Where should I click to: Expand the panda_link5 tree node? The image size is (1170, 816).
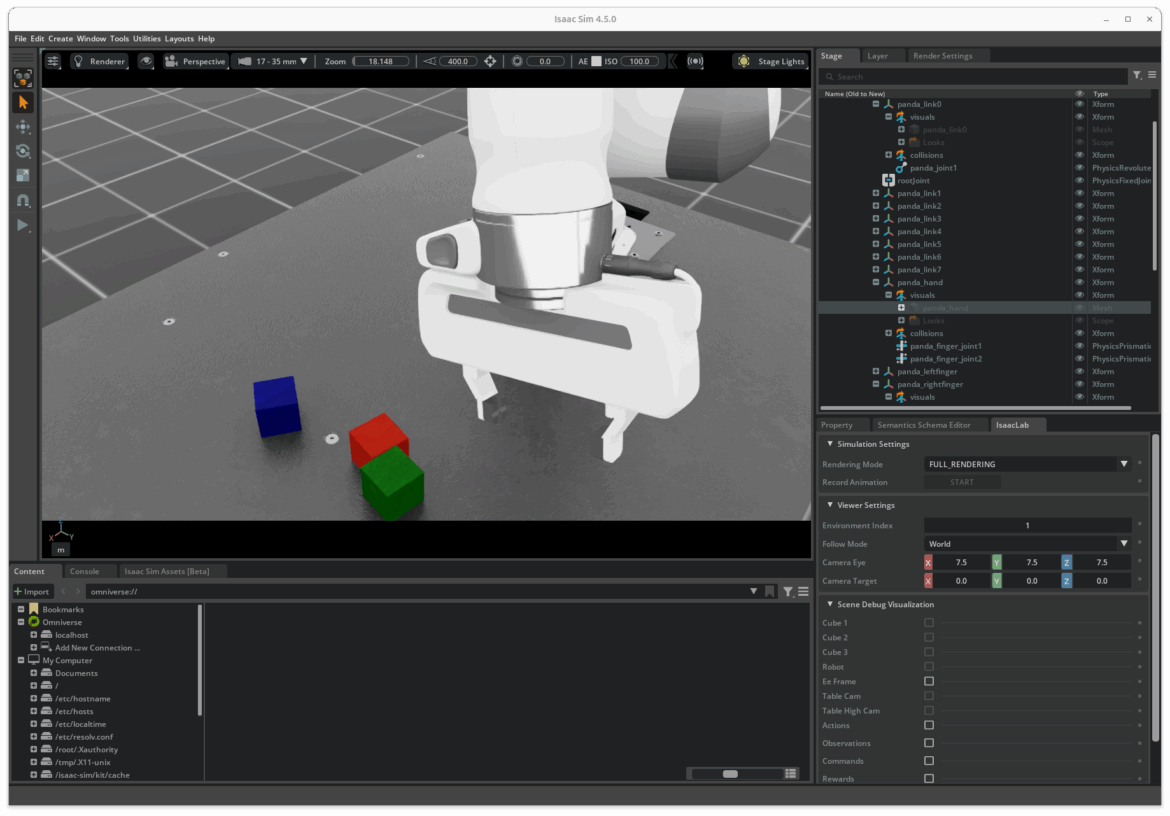pyautogui.click(x=876, y=244)
